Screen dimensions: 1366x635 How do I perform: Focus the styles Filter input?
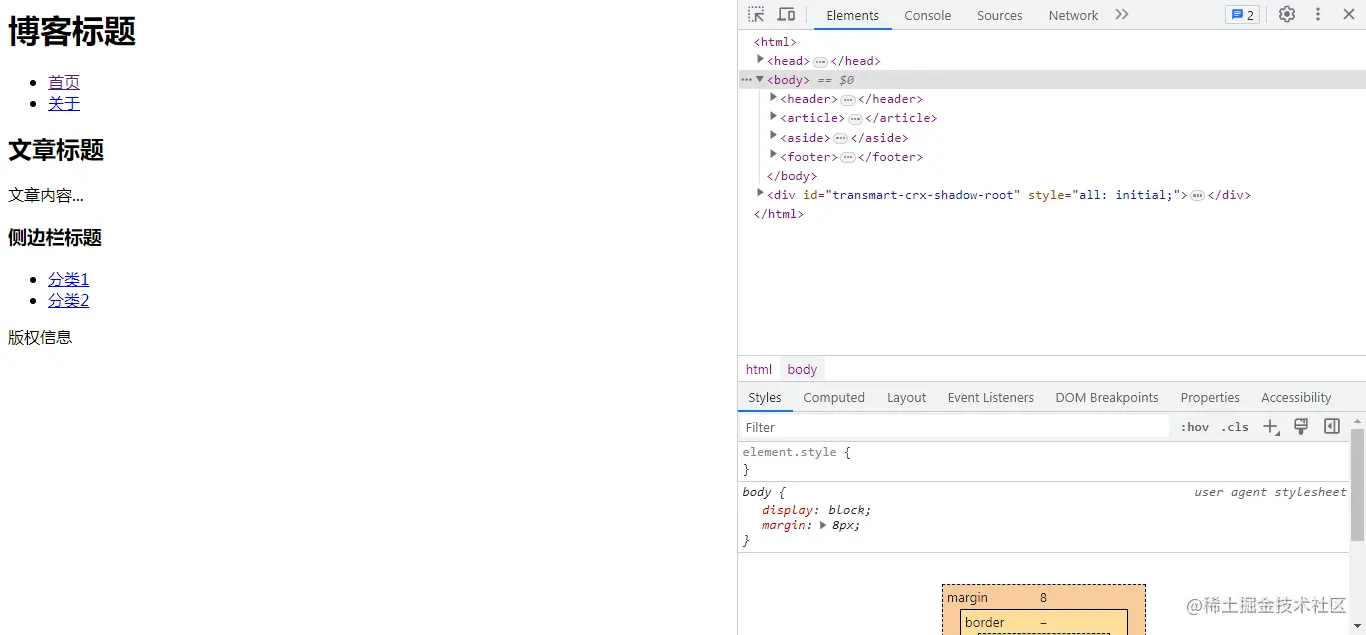[x=954, y=427]
